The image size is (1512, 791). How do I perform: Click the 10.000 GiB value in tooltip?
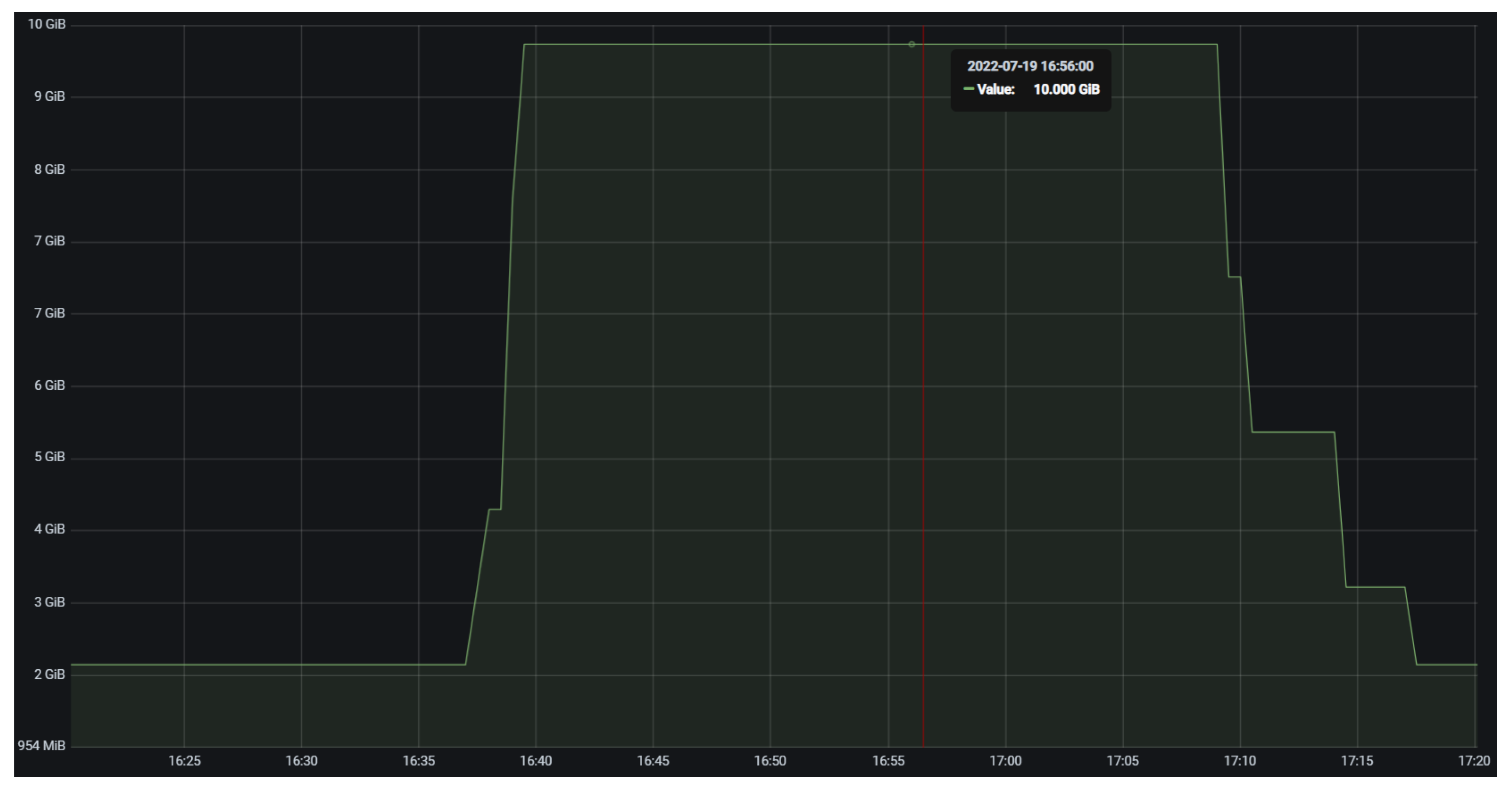tap(1067, 89)
